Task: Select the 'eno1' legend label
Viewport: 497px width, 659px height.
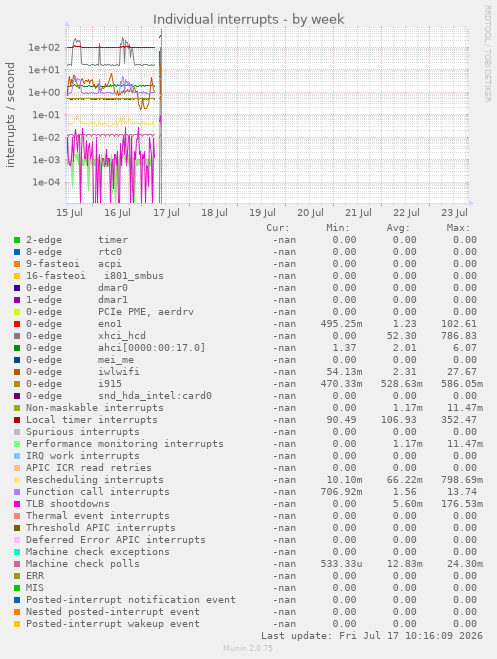Action: click(x=110, y=324)
